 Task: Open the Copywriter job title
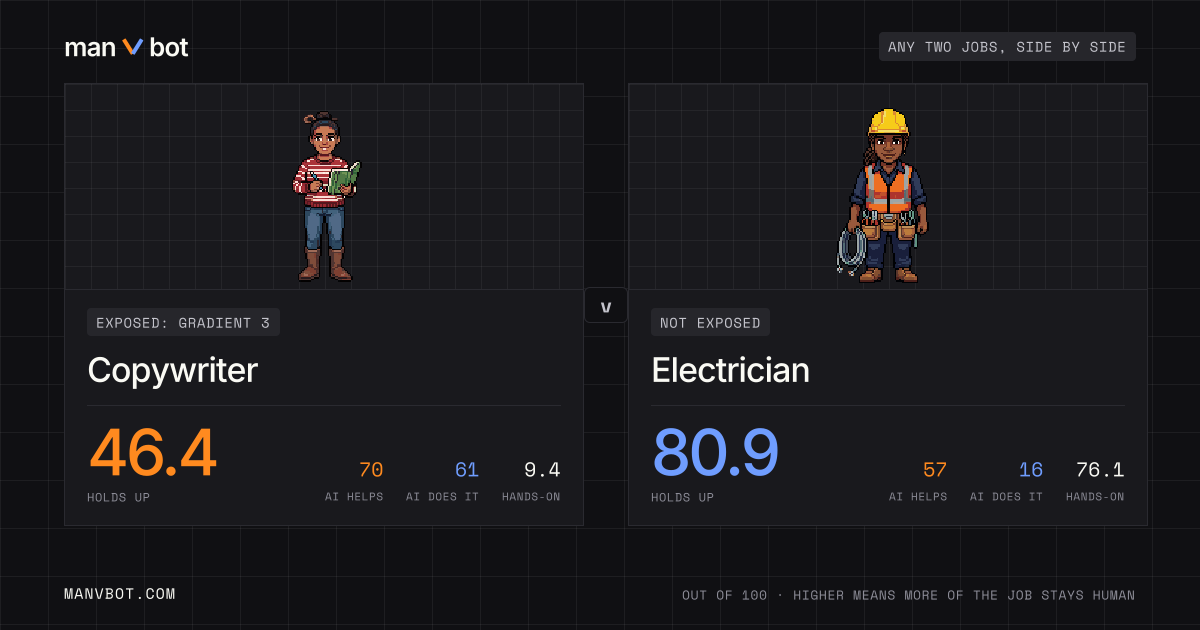coord(172,371)
